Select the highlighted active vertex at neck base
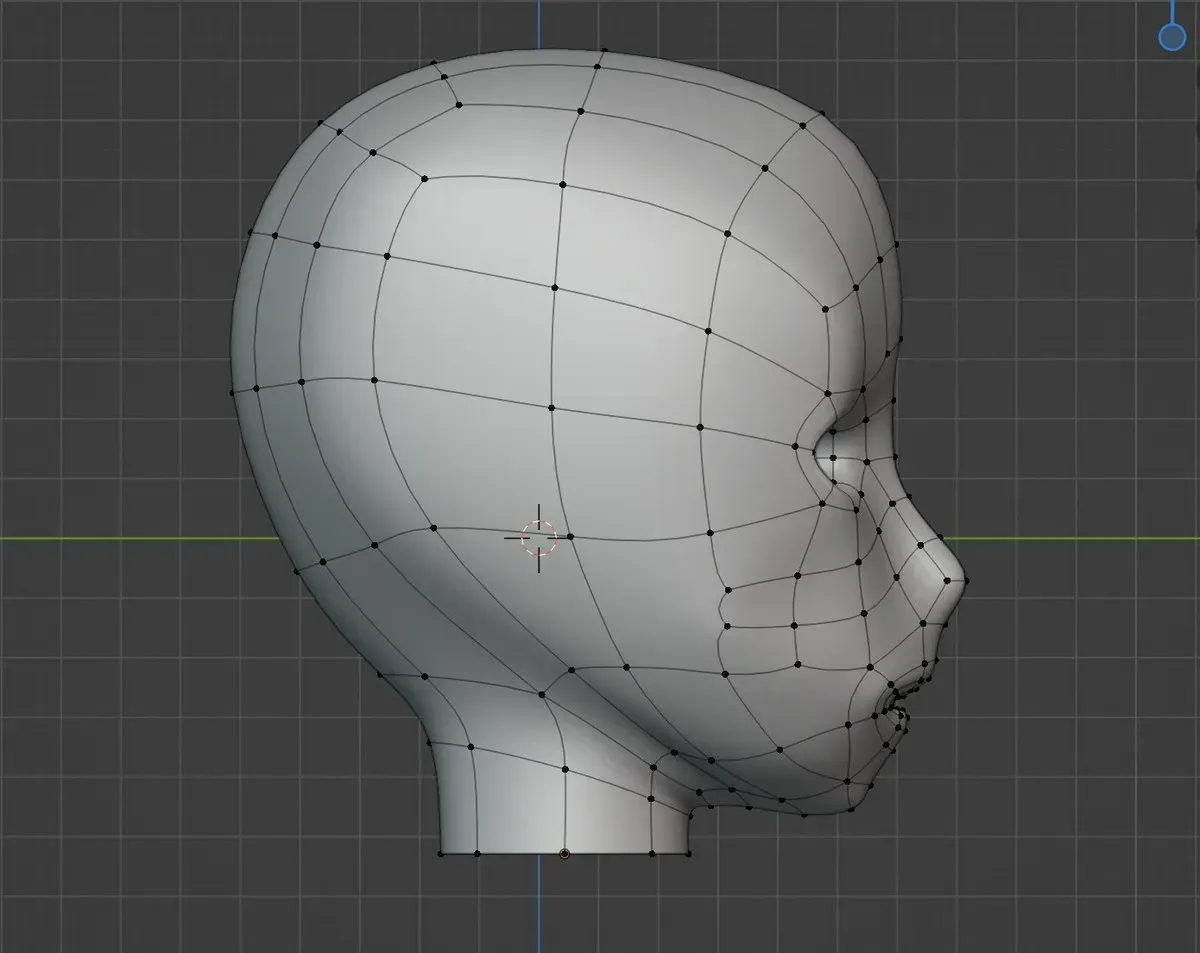Image resolution: width=1200 pixels, height=953 pixels. click(564, 854)
